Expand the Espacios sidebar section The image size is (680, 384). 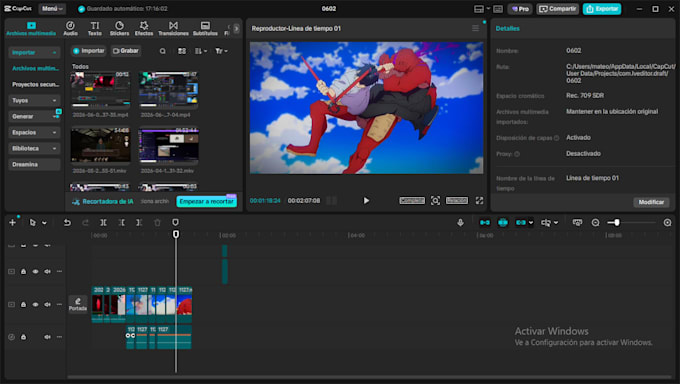click(x=34, y=132)
